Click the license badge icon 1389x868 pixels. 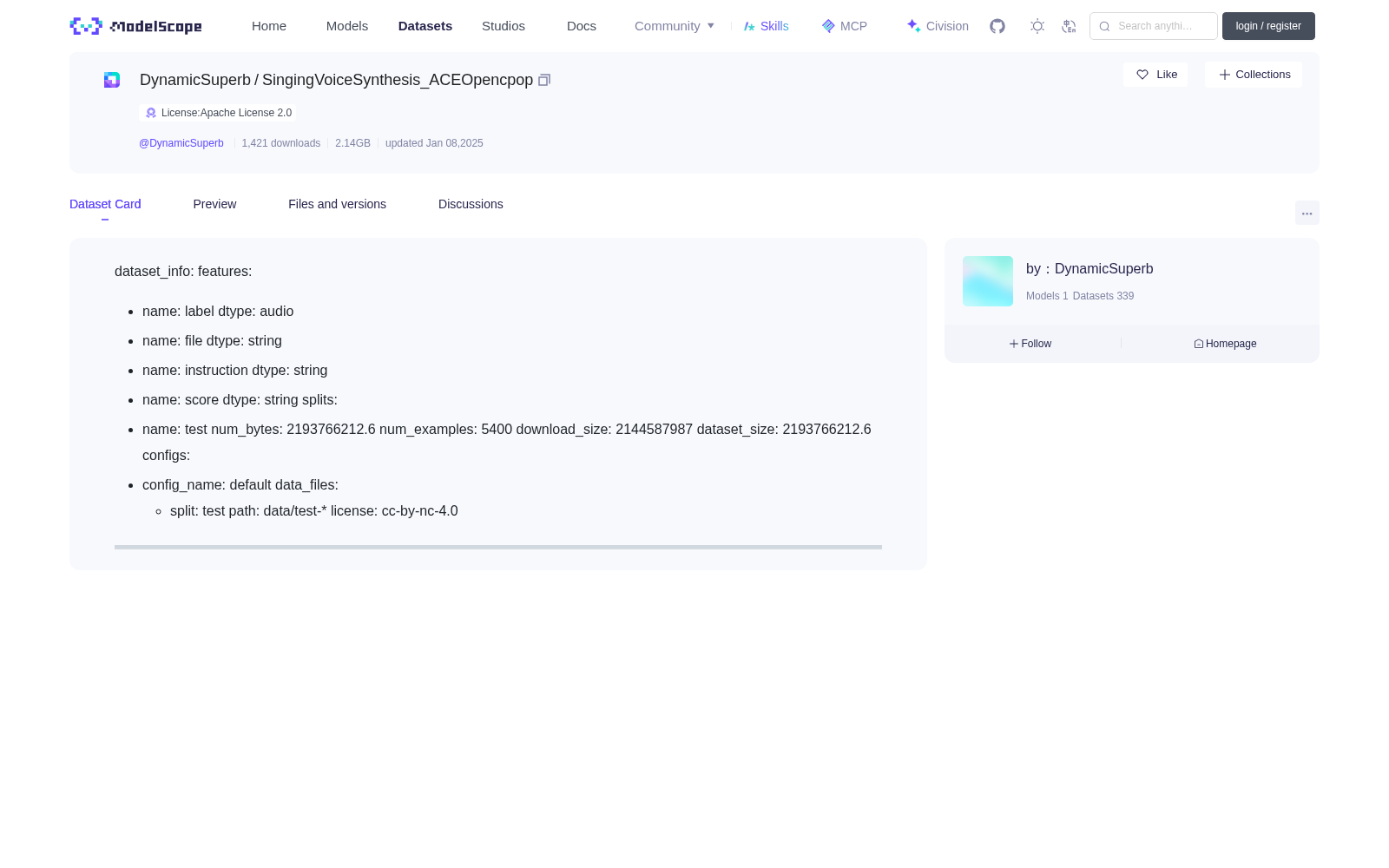(x=151, y=113)
